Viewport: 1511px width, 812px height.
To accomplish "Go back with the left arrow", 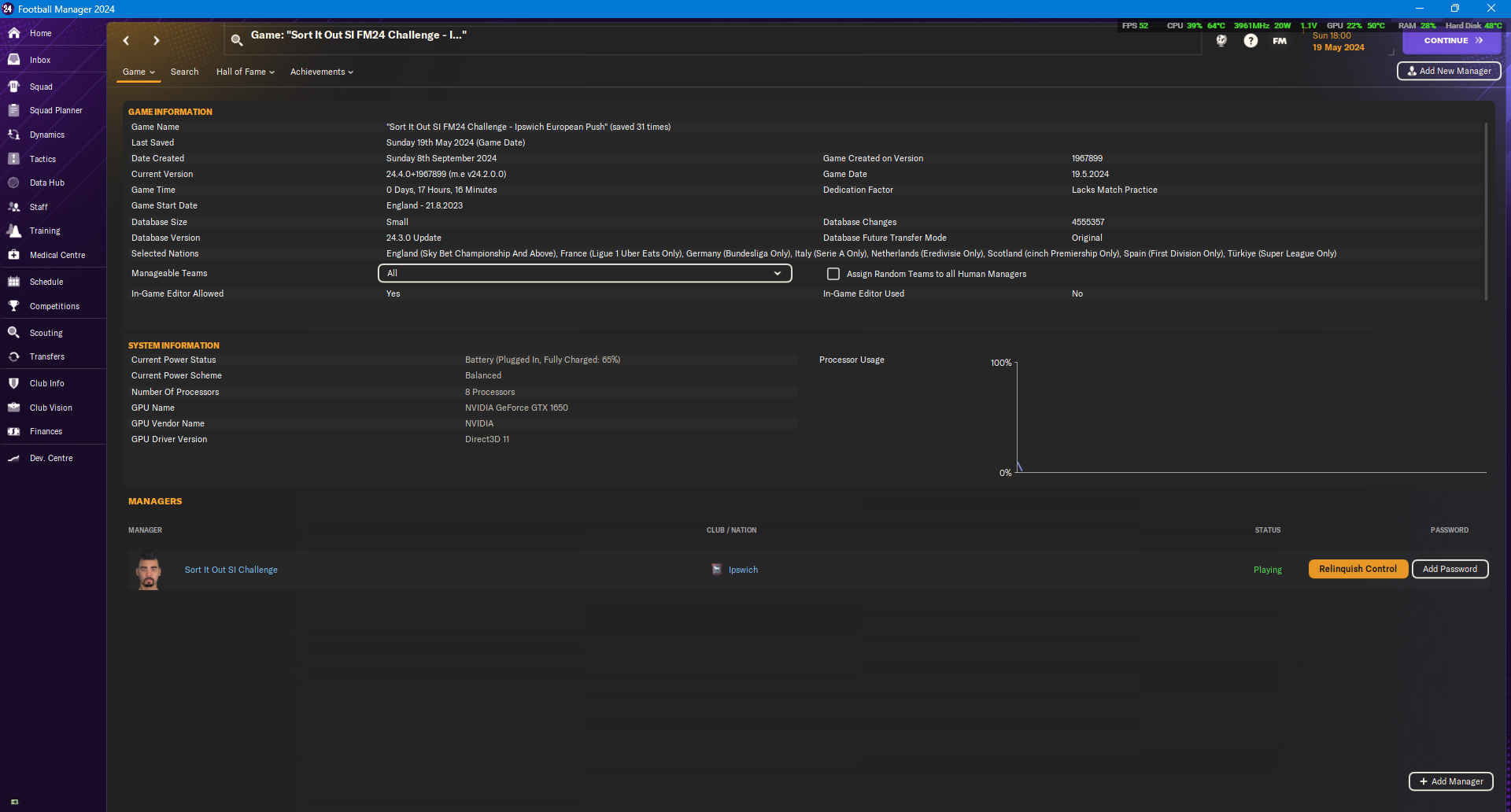I will coord(126,40).
